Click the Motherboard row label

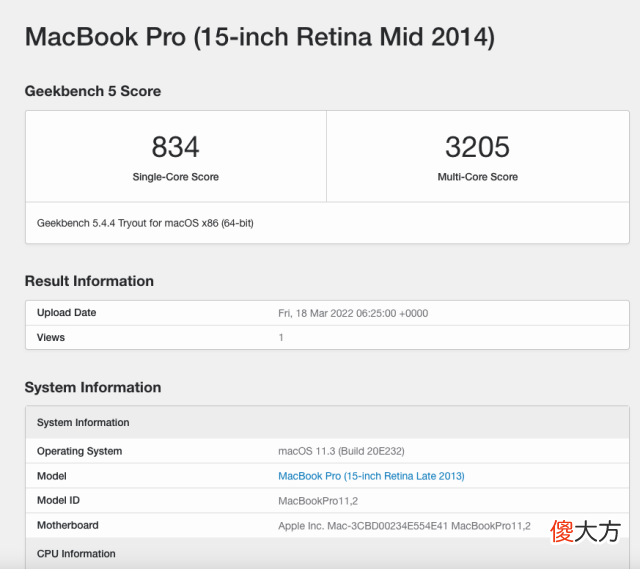pos(67,525)
